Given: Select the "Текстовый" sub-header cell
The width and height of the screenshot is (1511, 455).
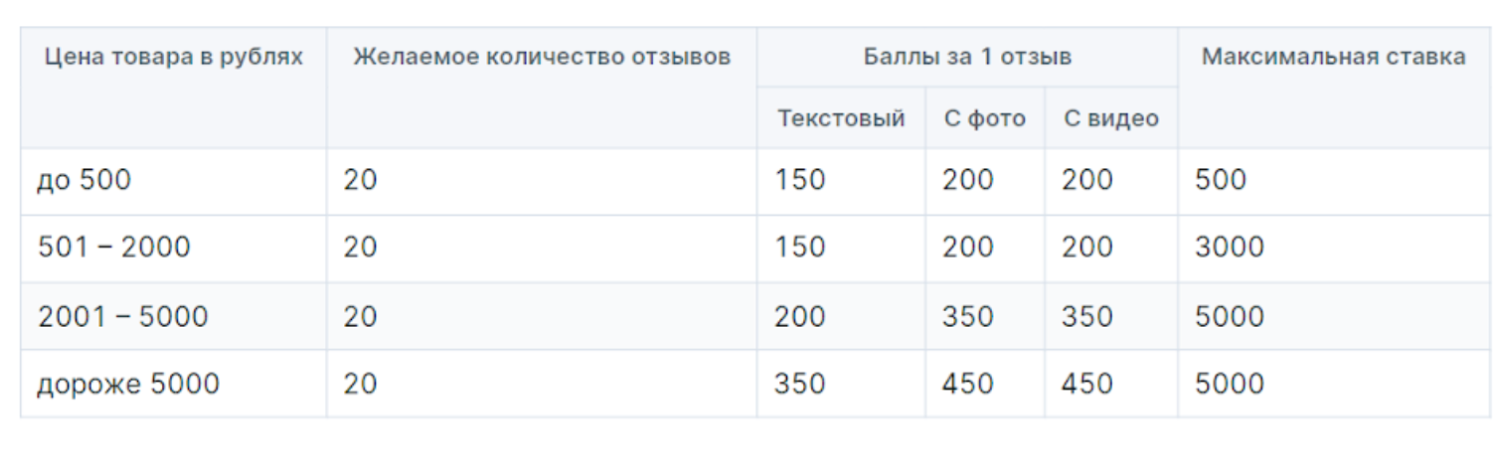Looking at the screenshot, I should pos(841,118).
